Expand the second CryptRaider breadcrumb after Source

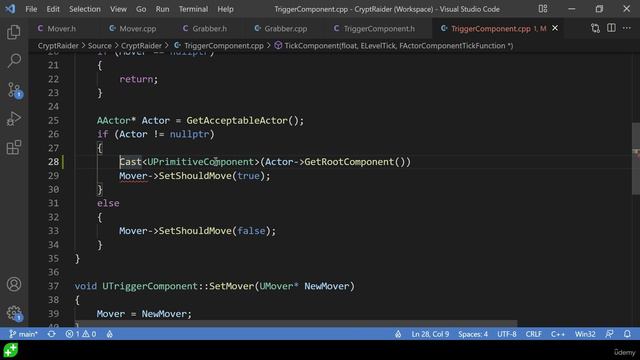[141, 46]
